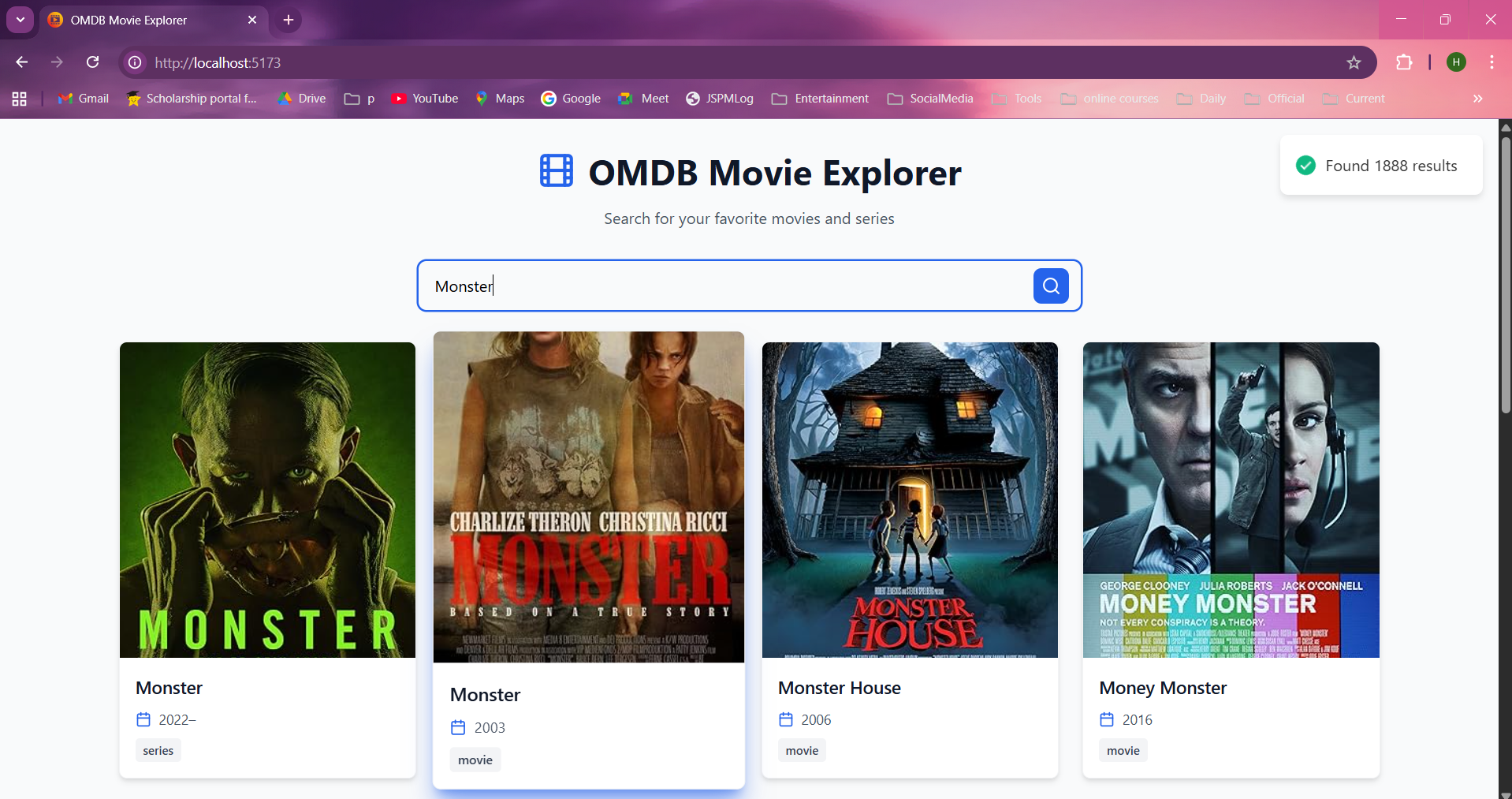Image resolution: width=1512 pixels, height=799 pixels.
Task: Open Chrome three-dot menu
Action: [1492, 62]
